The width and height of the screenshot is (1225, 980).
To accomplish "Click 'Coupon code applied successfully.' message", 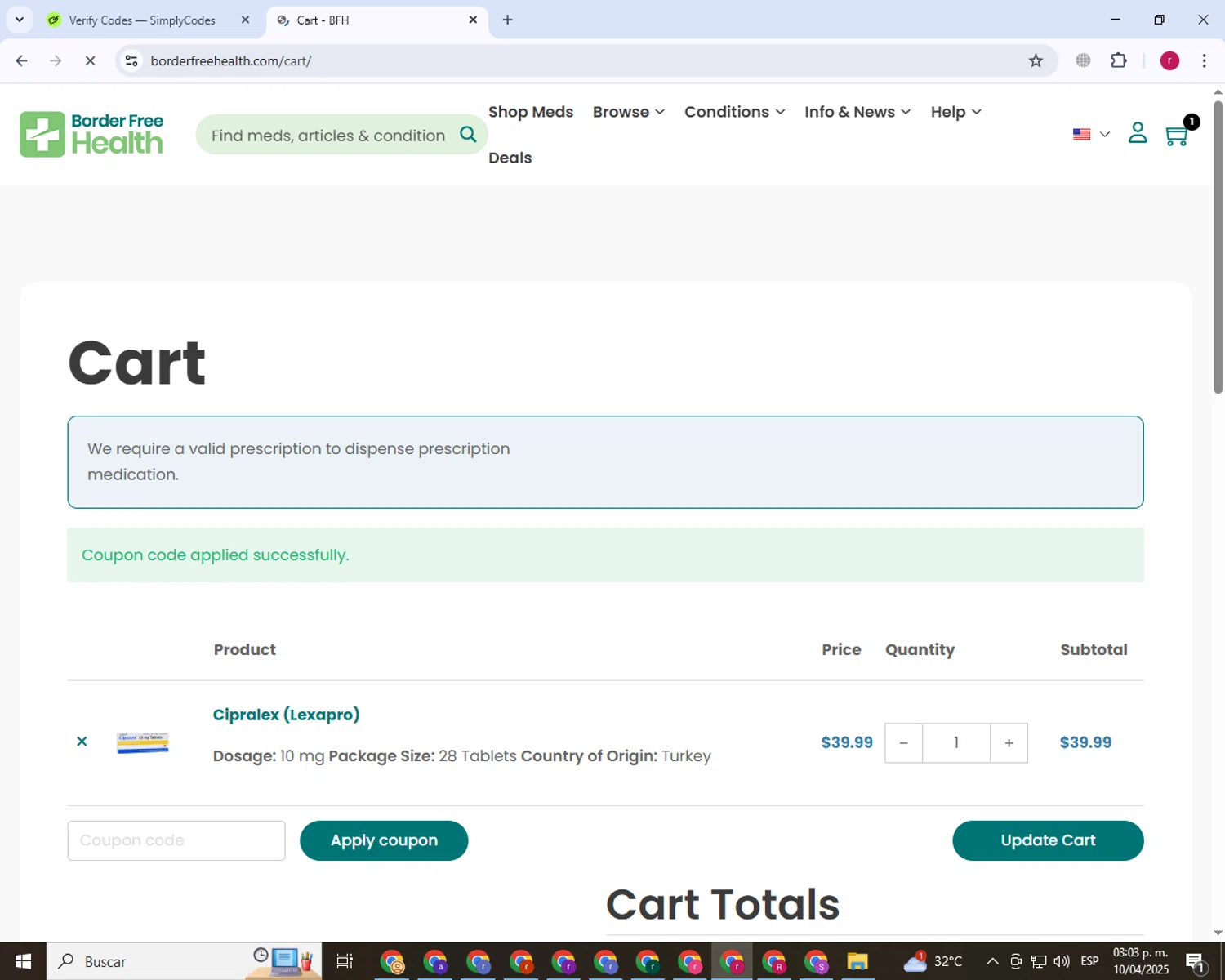I will (x=216, y=555).
